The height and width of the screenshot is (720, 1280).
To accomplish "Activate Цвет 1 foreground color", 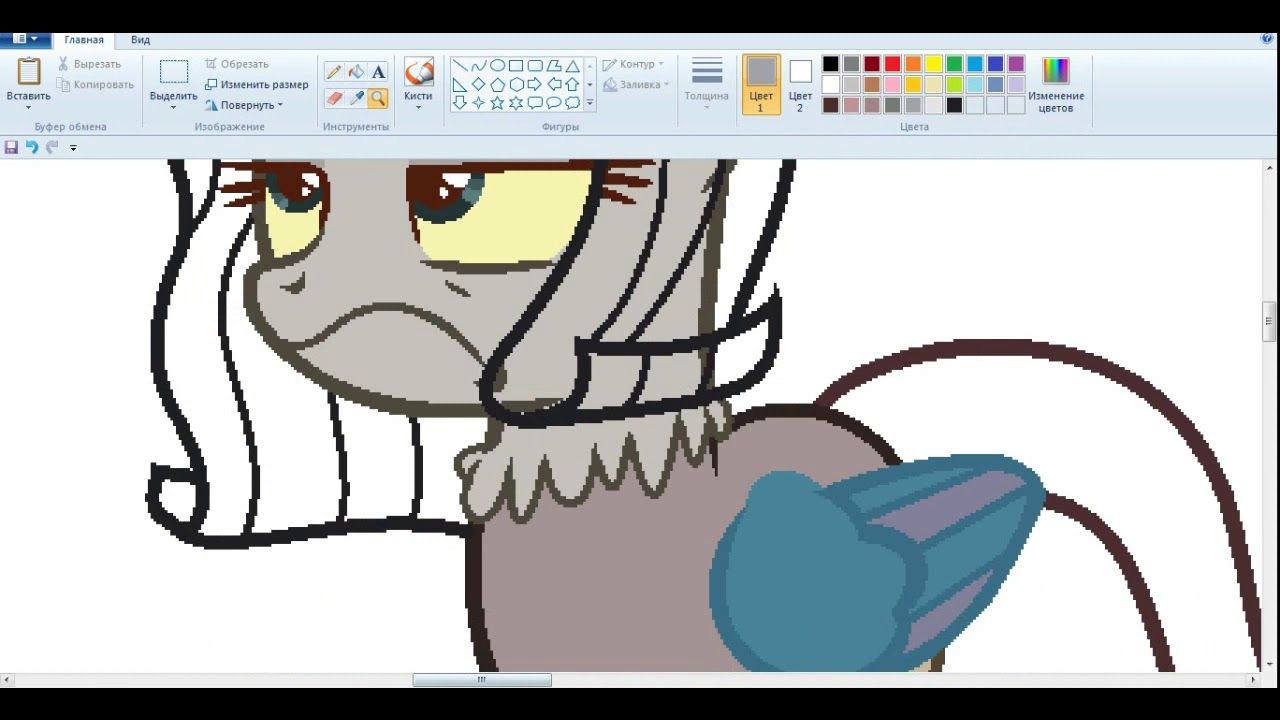I will click(x=761, y=84).
